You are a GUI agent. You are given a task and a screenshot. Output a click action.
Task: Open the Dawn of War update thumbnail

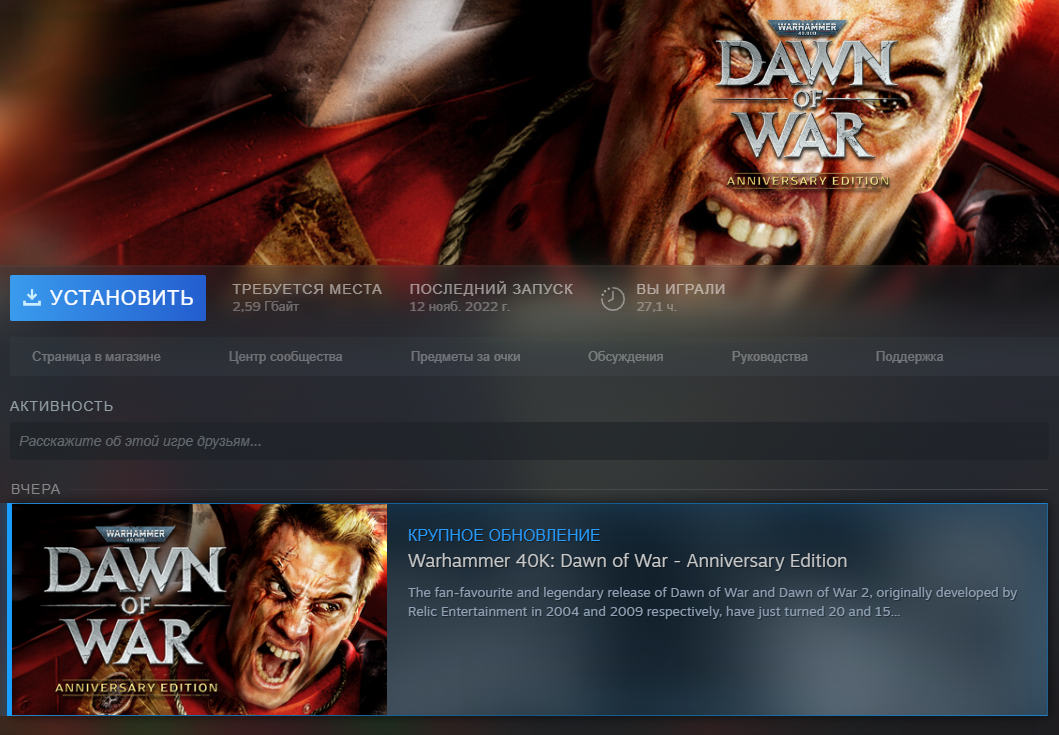pyautogui.click(x=199, y=609)
